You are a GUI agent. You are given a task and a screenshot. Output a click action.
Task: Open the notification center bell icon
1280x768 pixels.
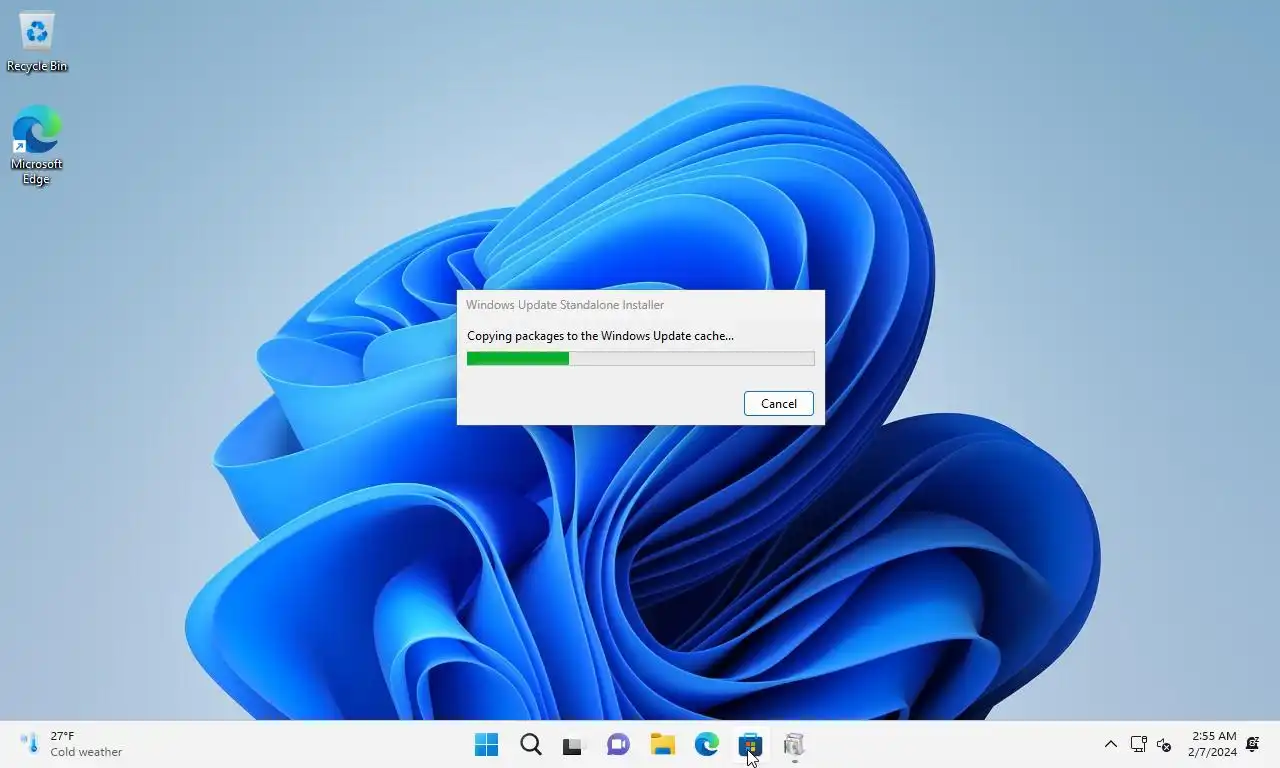coord(1253,744)
